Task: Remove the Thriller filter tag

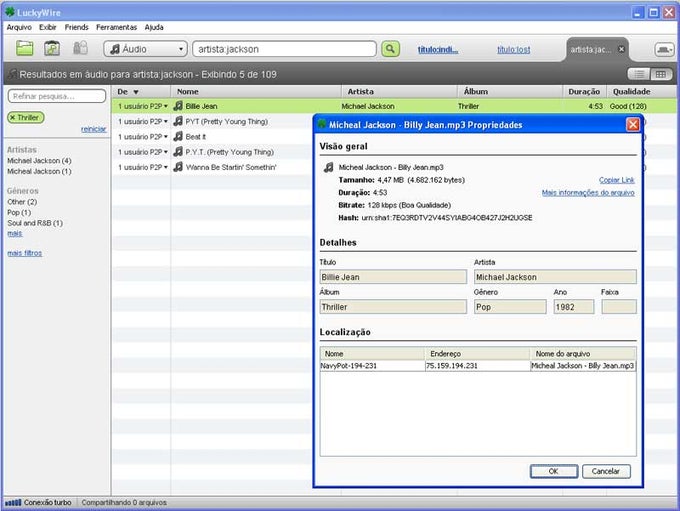Action: (x=13, y=118)
